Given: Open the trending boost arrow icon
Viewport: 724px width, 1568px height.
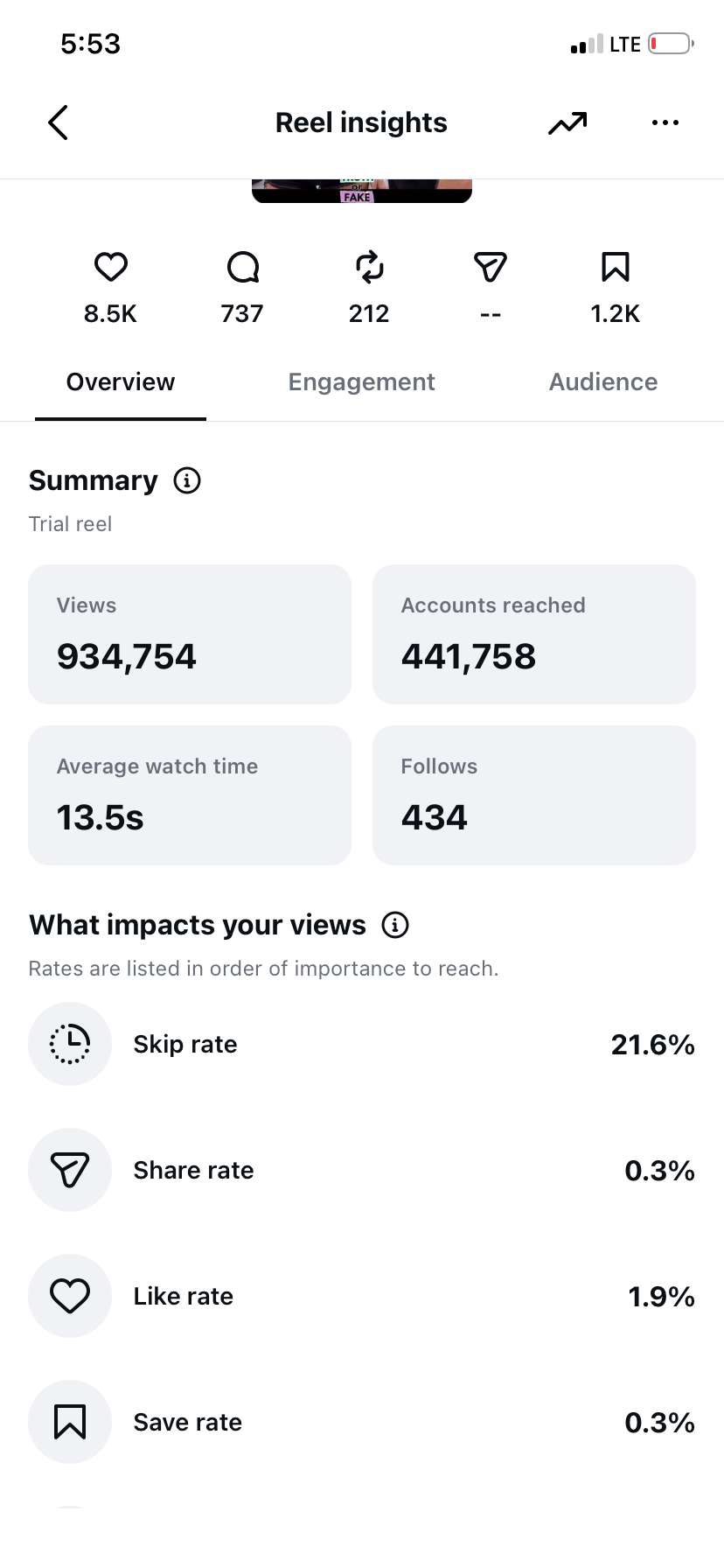Looking at the screenshot, I should tap(567, 123).
